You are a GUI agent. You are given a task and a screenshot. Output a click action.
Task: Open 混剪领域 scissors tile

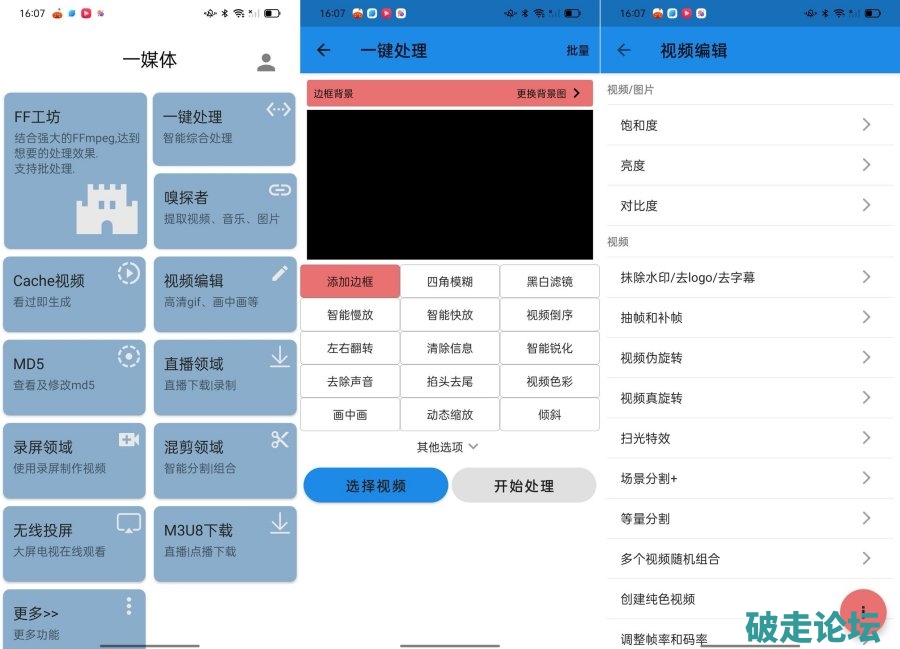224,455
